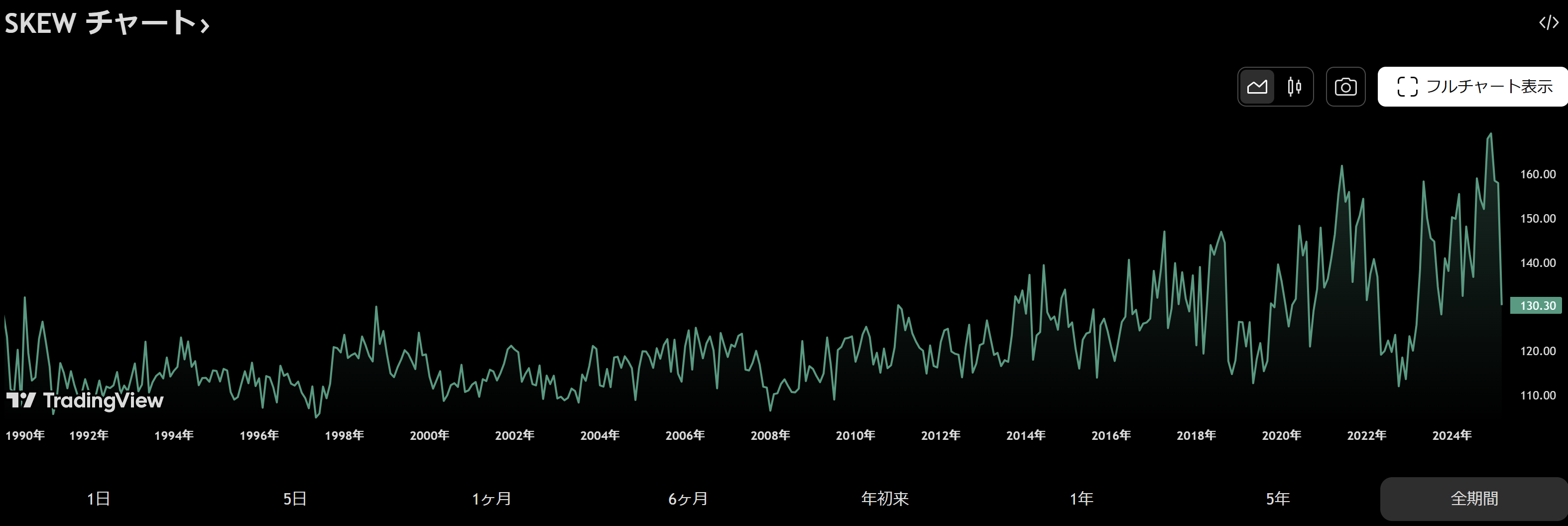Screen dimensions: 1568x526
Task: Click the 2020年 time axis label
Action: tap(1281, 435)
